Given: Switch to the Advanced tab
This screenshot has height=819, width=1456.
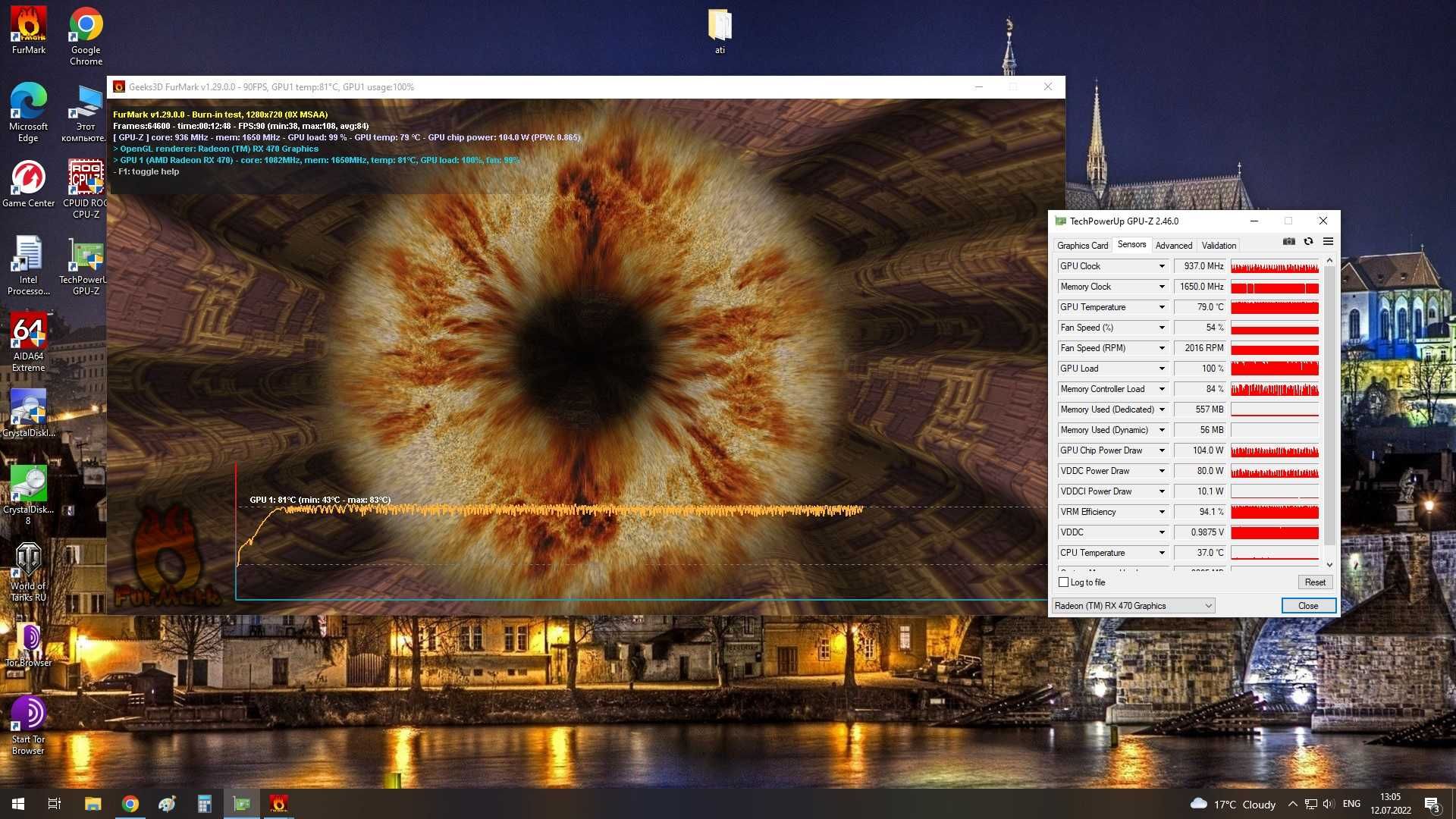Looking at the screenshot, I should (x=1173, y=246).
